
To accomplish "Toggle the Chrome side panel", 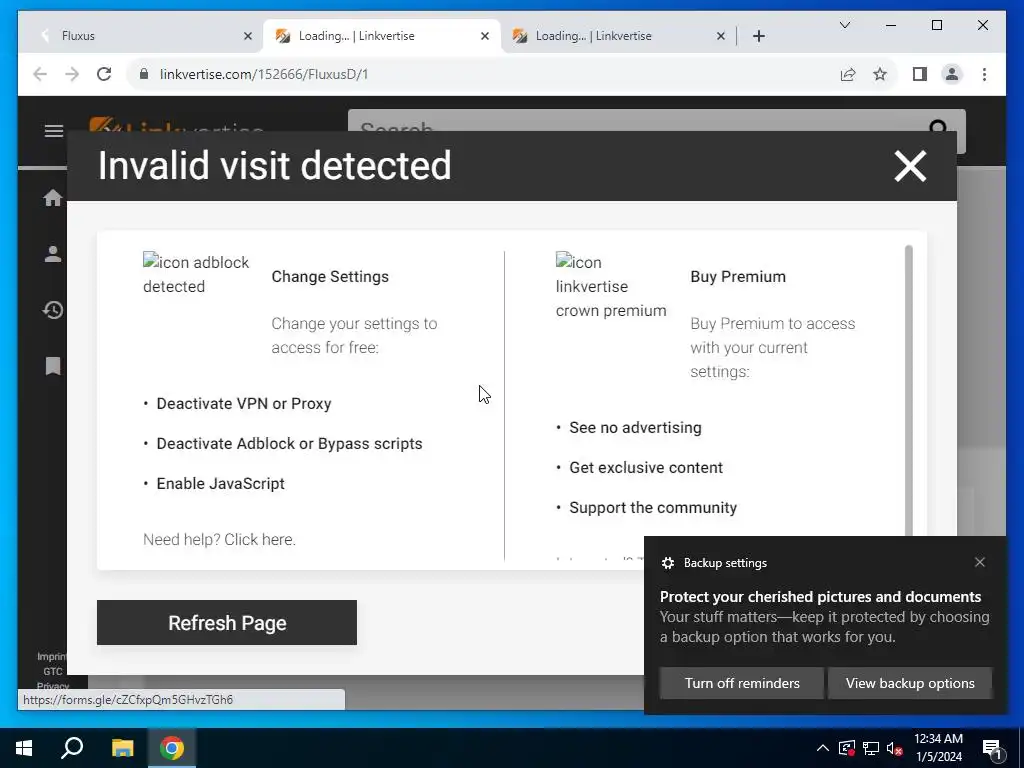I will click(x=920, y=74).
